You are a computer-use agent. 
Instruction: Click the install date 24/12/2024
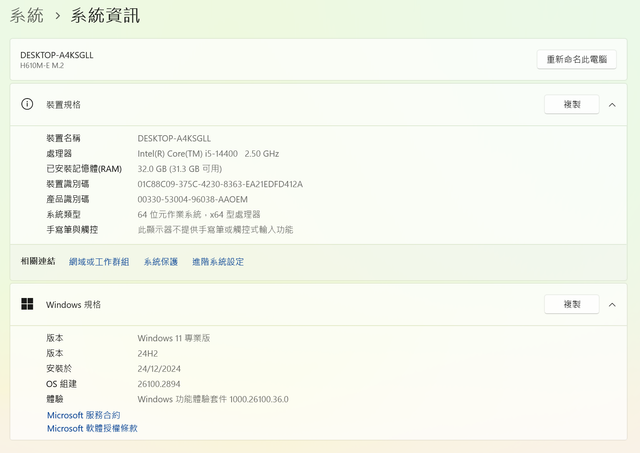click(159, 369)
